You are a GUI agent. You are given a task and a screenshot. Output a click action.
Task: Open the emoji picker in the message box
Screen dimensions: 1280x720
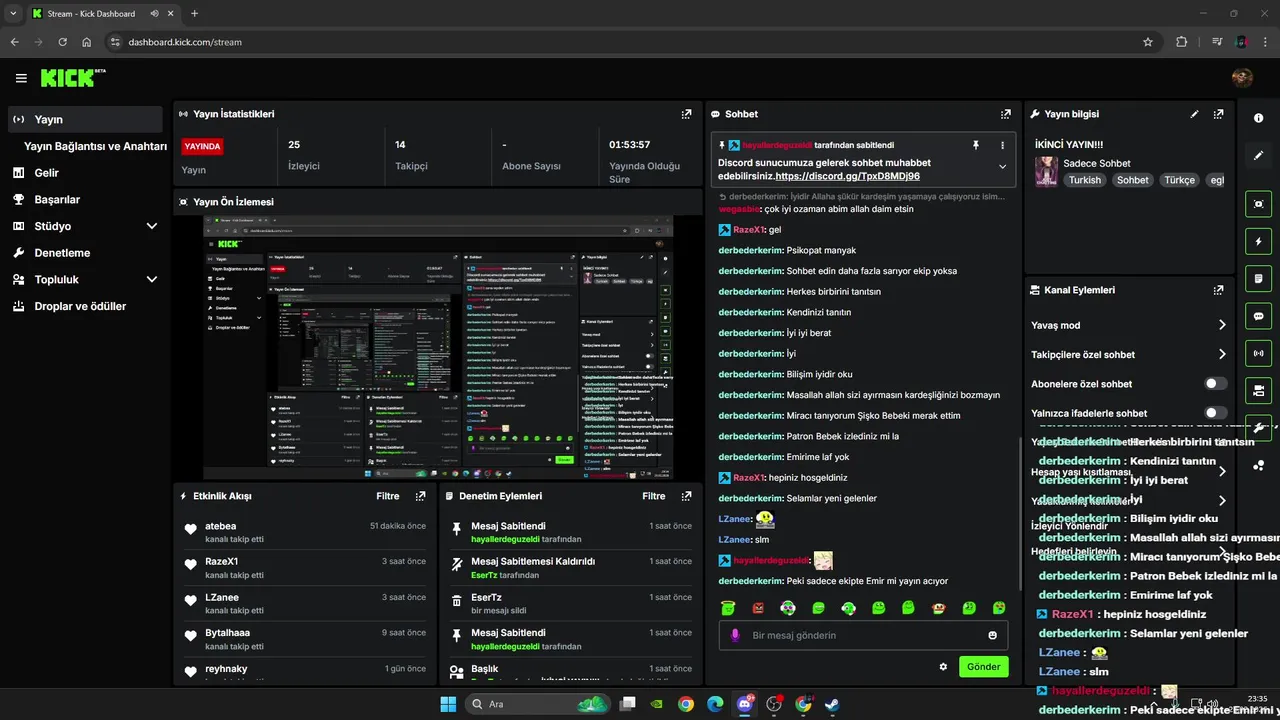click(x=992, y=635)
